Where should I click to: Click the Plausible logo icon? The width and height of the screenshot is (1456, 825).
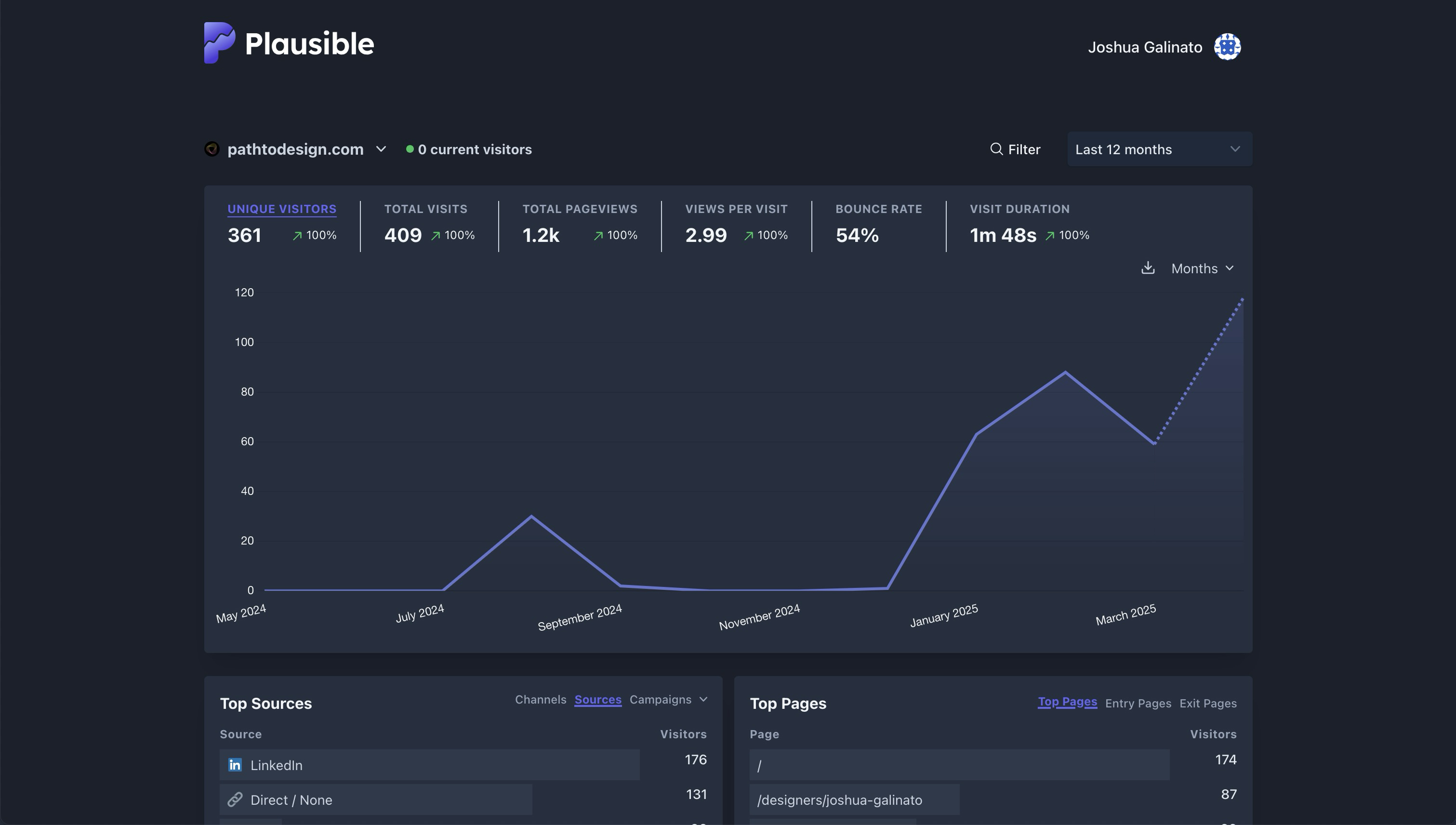pos(219,43)
